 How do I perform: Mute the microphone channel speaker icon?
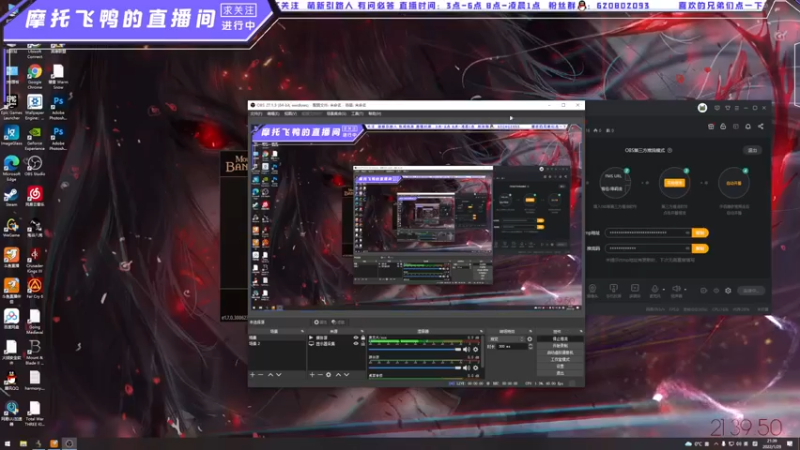point(466,349)
